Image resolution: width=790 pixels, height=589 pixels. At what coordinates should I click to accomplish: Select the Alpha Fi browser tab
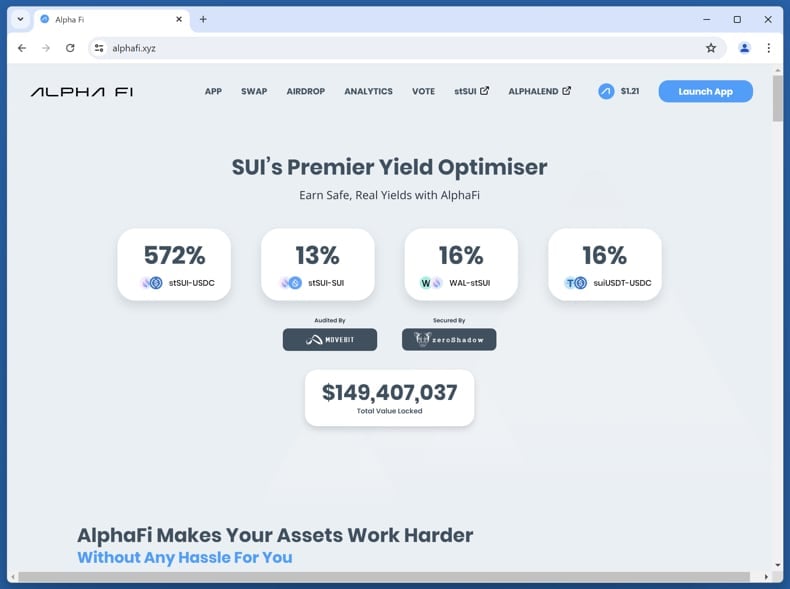(112, 19)
